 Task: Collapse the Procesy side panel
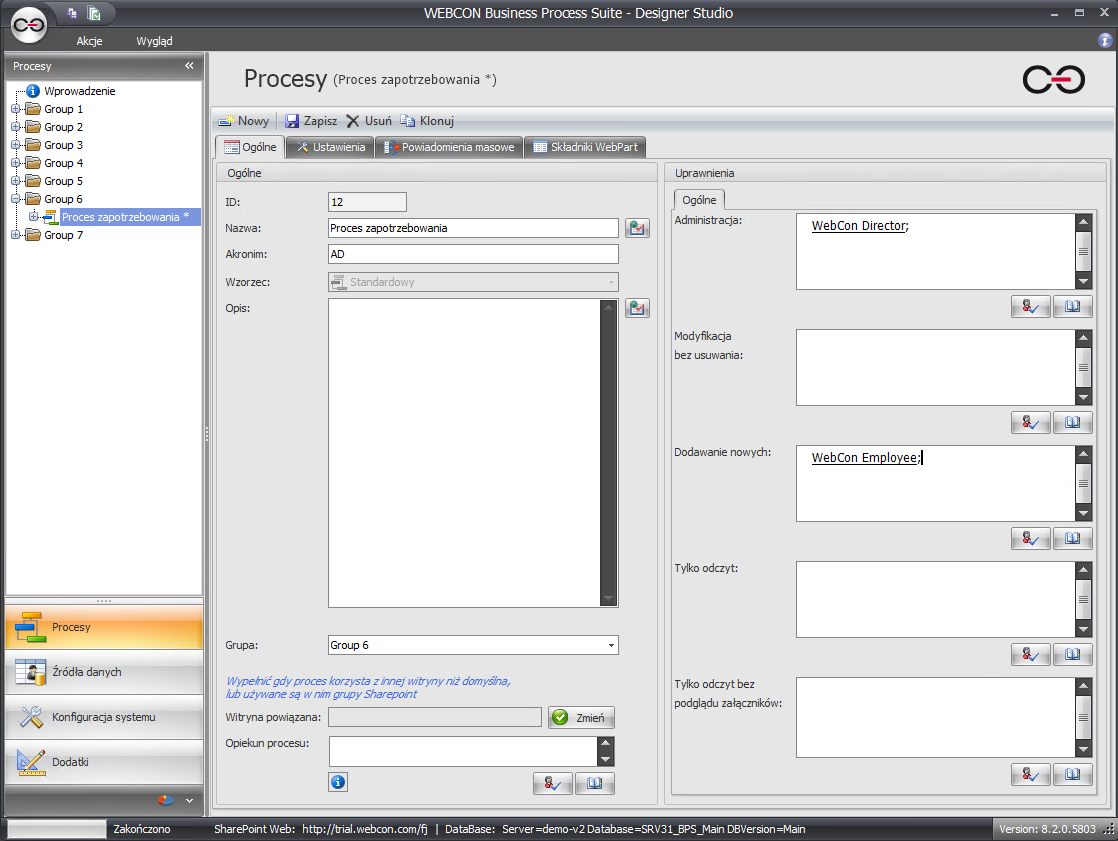(x=189, y=66)
